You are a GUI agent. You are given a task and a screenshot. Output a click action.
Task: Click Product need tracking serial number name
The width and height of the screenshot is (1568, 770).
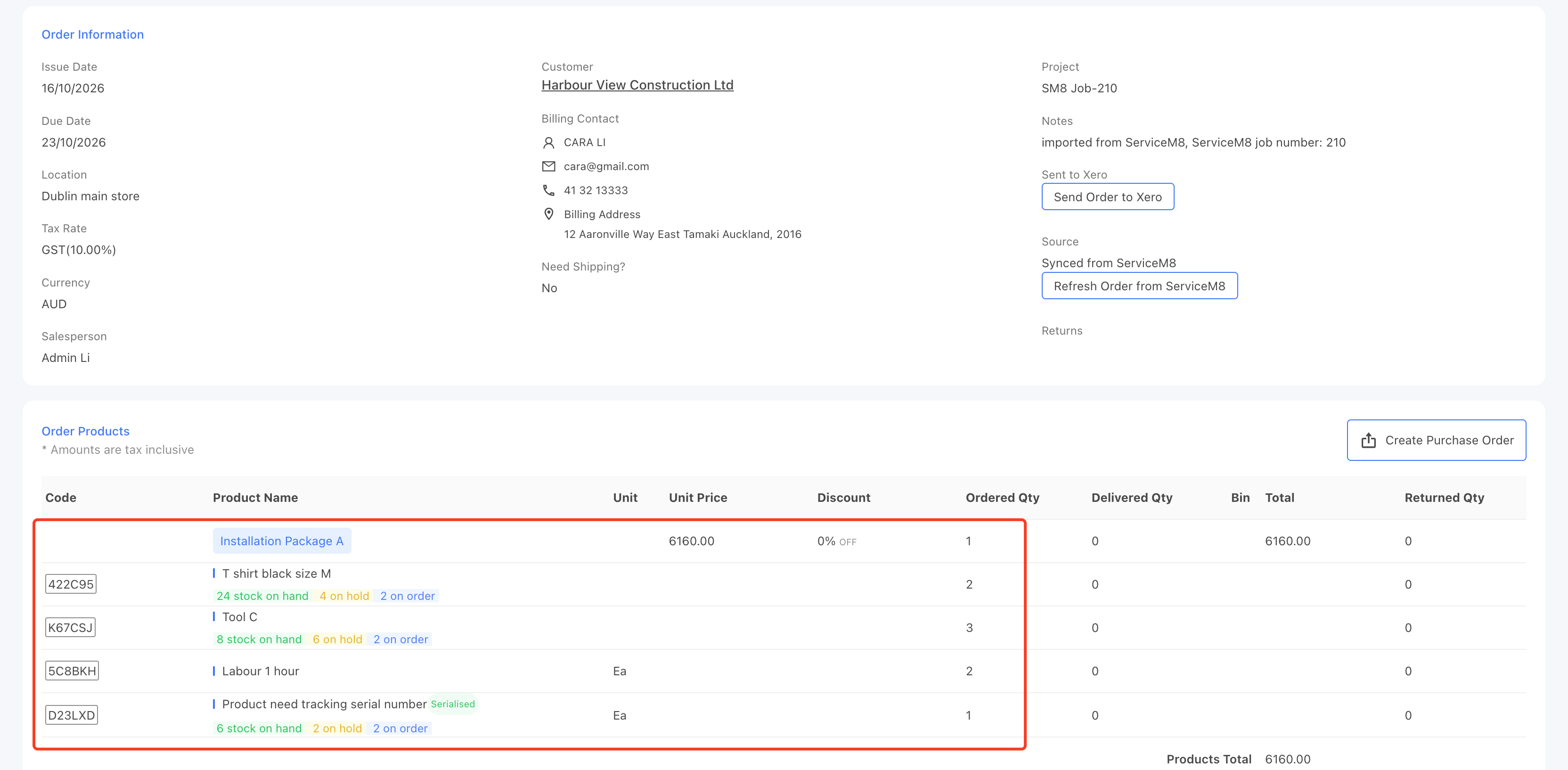(325, 704)
